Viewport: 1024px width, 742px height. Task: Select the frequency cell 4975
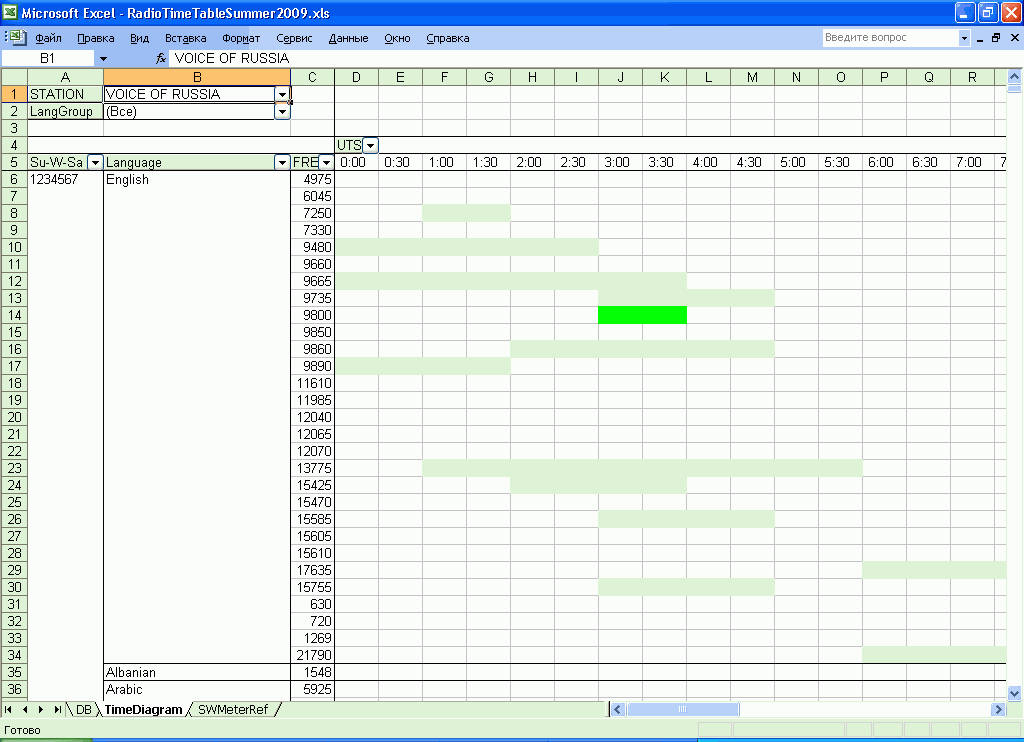point(312,179)
